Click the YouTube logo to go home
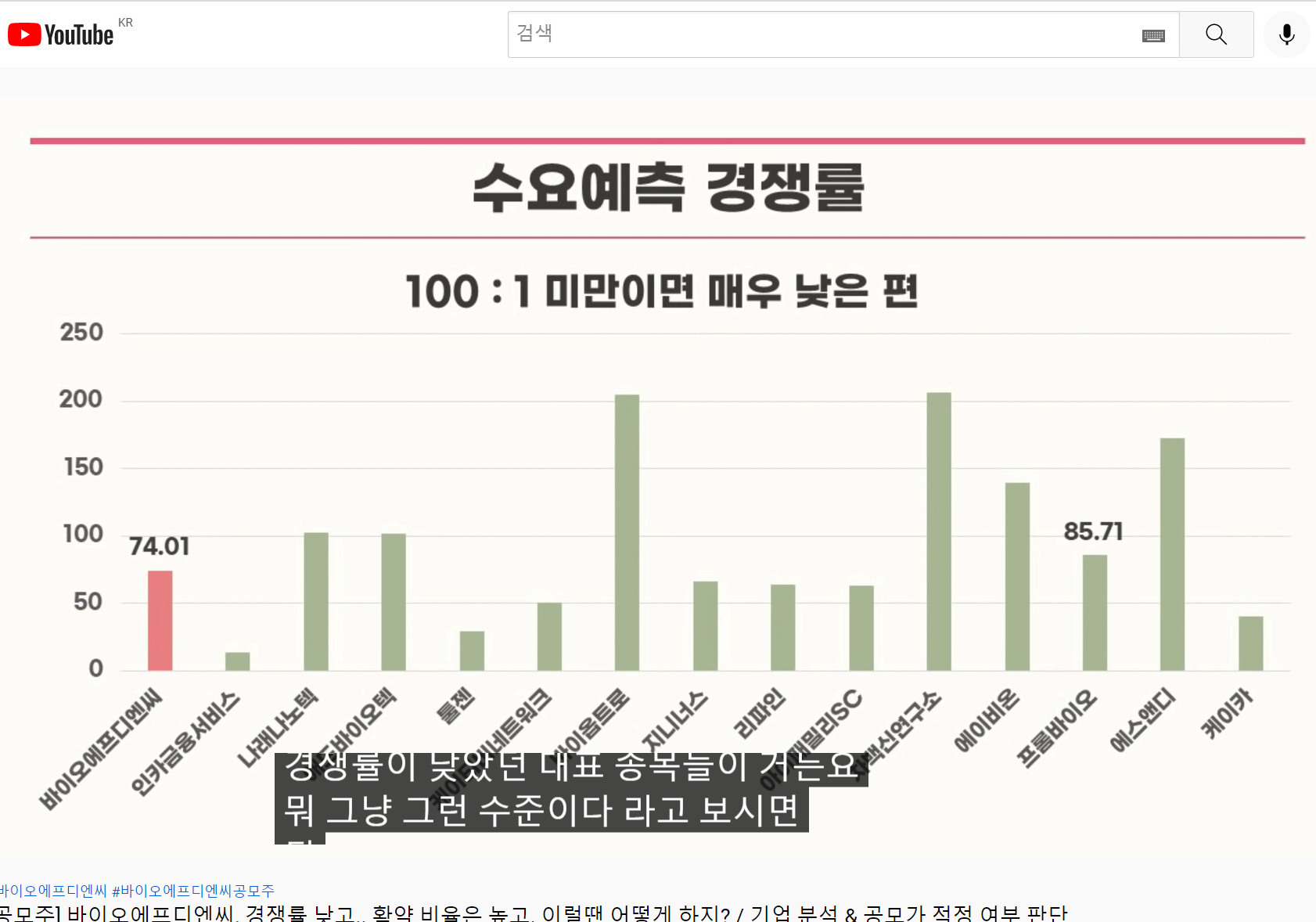This screenshot has height=922, width=1316. click(x=61, y=34)
